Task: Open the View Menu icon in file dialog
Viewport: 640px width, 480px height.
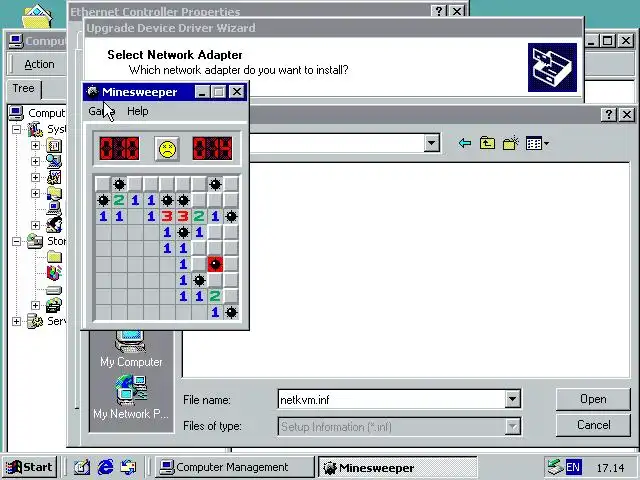Action: point(537,143)
